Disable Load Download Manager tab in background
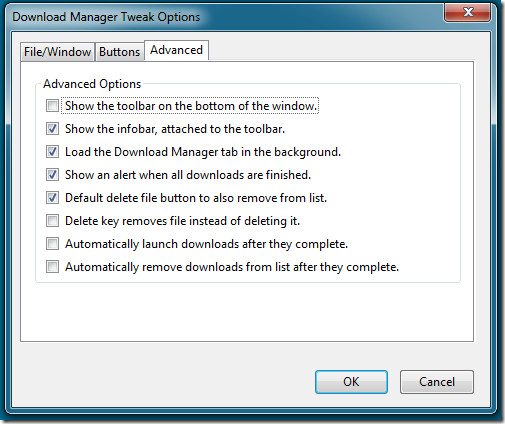The height and width of the screenshot is (424, 505). [x=52, y=152]
